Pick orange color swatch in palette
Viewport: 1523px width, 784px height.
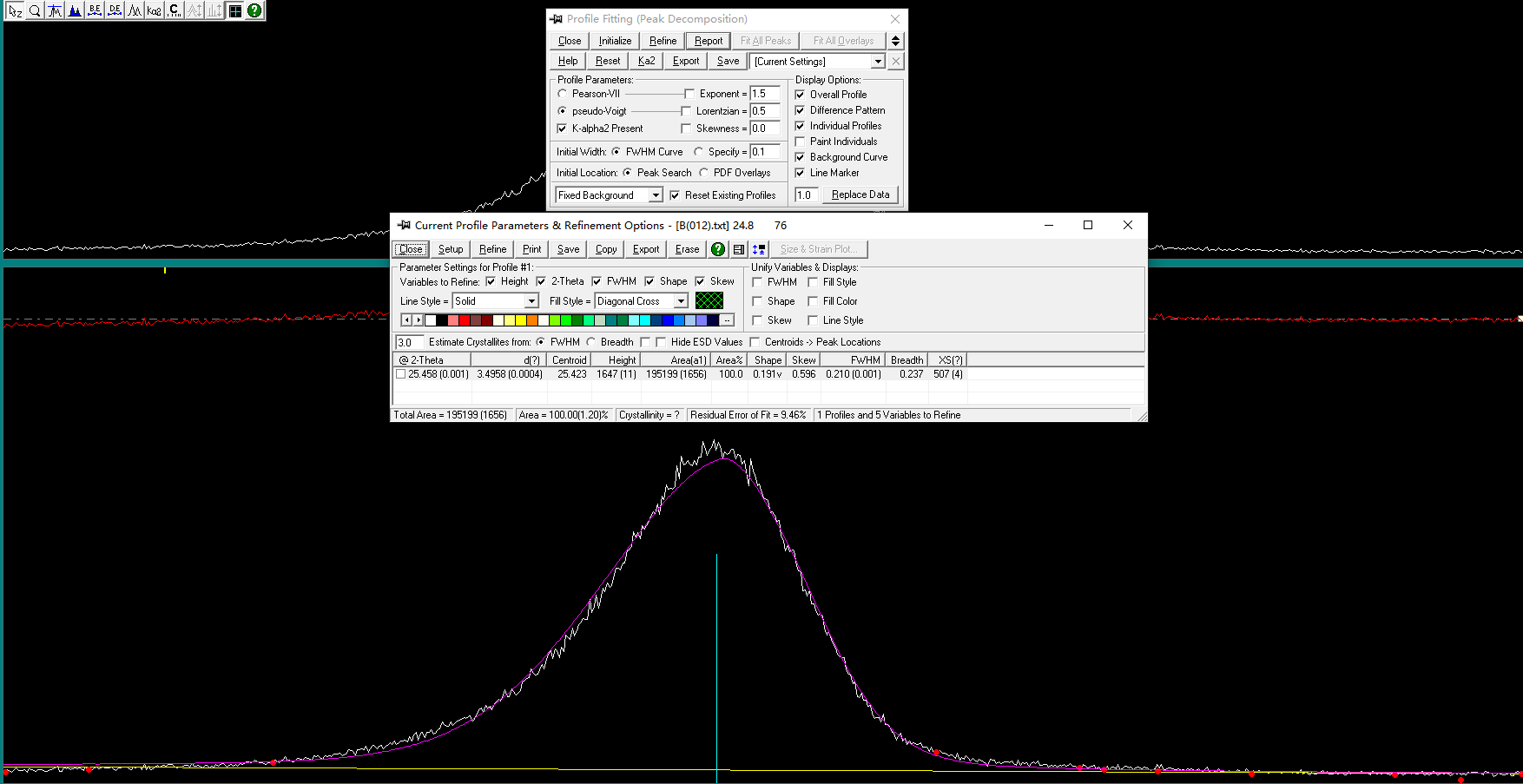click(532, 320)
